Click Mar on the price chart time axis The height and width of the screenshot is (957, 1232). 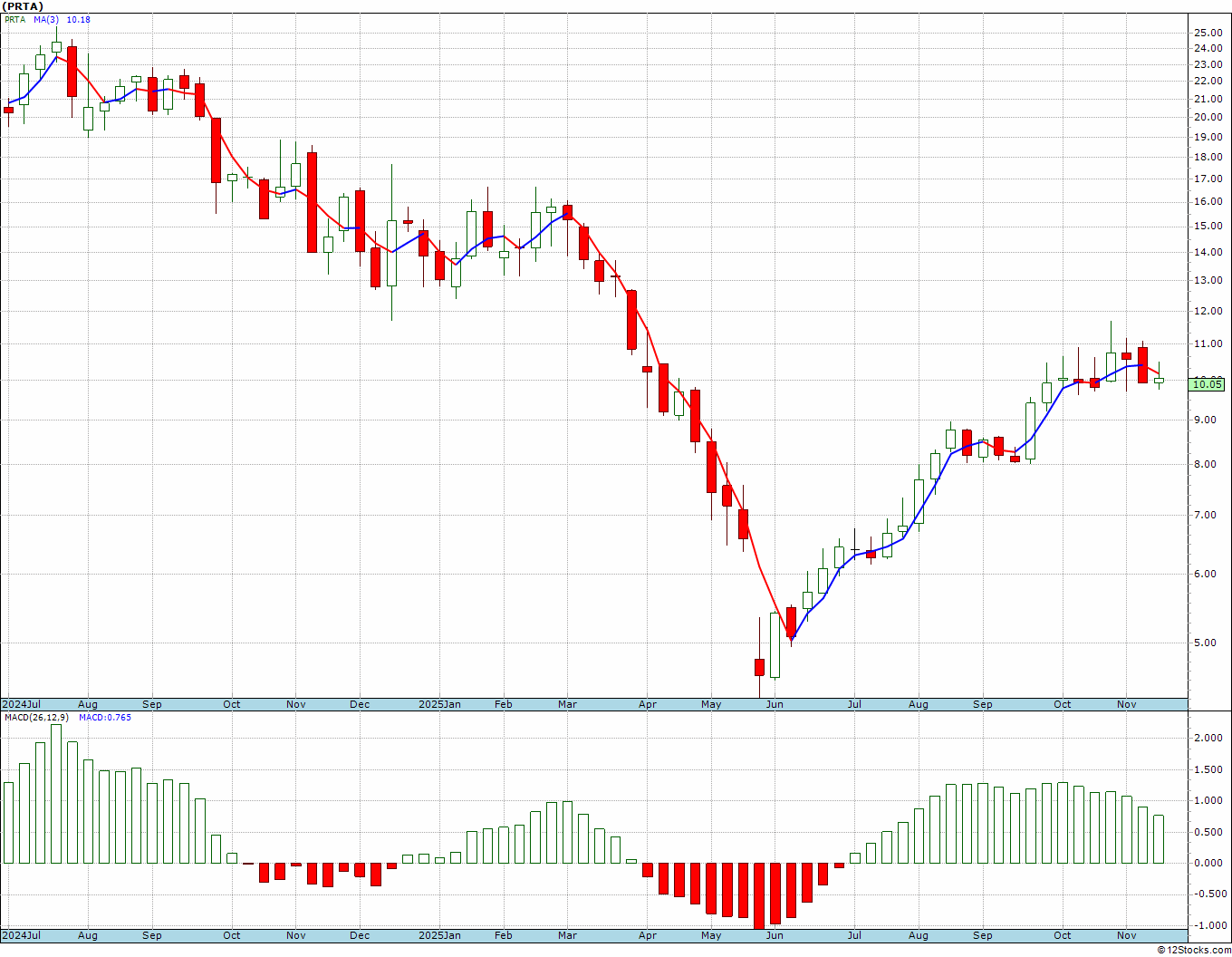(x=568, y=704)
